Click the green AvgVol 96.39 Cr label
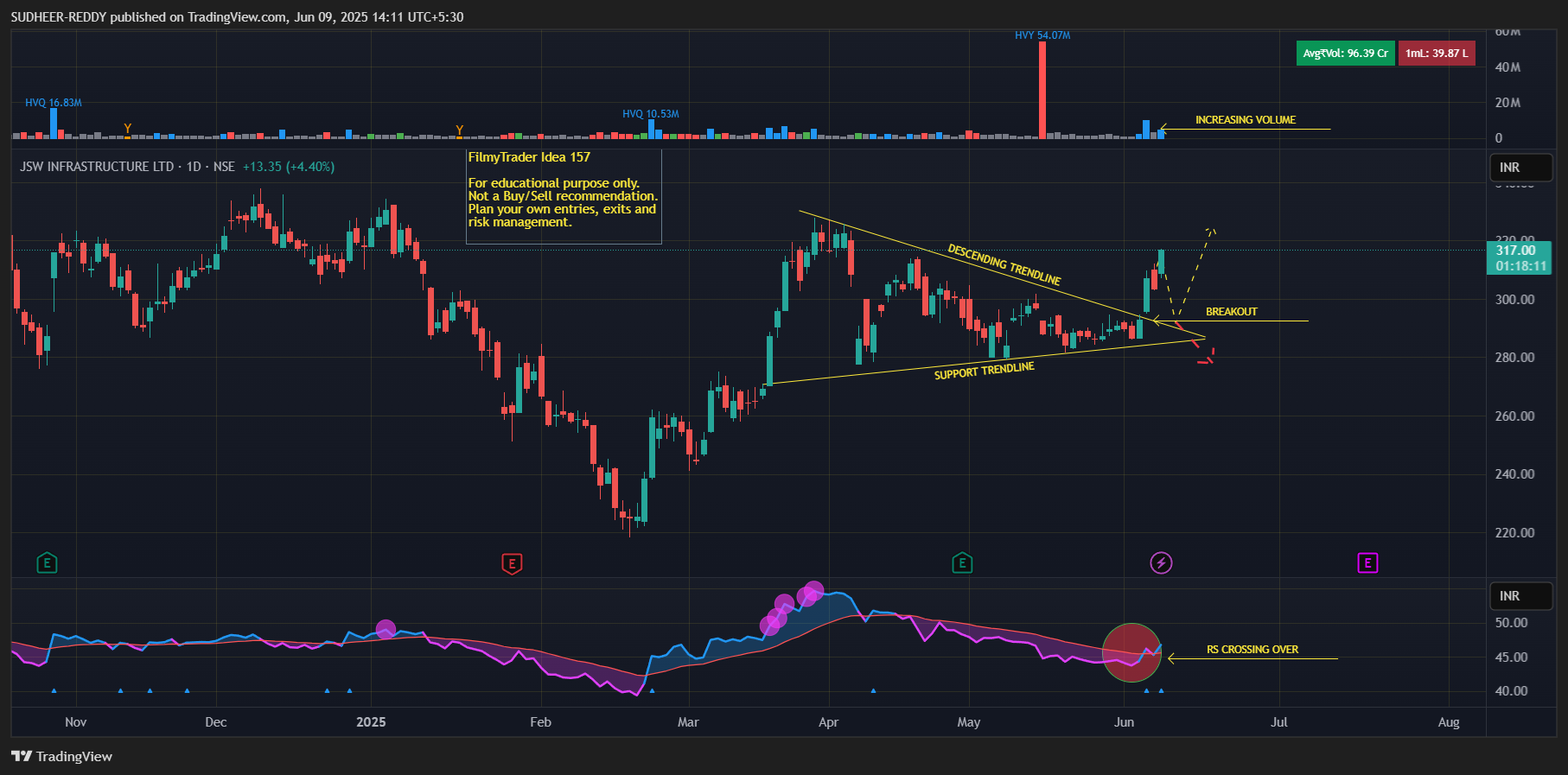Image resolution: width=1568 pixels, height=775 pixels. point(1345,54)
